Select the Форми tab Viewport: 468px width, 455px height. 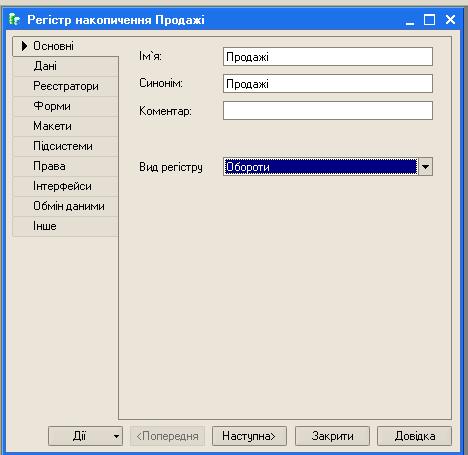65,106
